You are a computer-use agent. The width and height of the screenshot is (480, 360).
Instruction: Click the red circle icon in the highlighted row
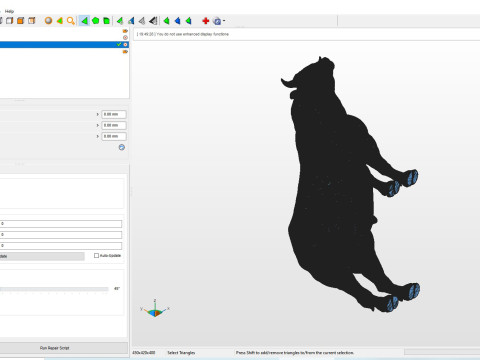point(125,44)
